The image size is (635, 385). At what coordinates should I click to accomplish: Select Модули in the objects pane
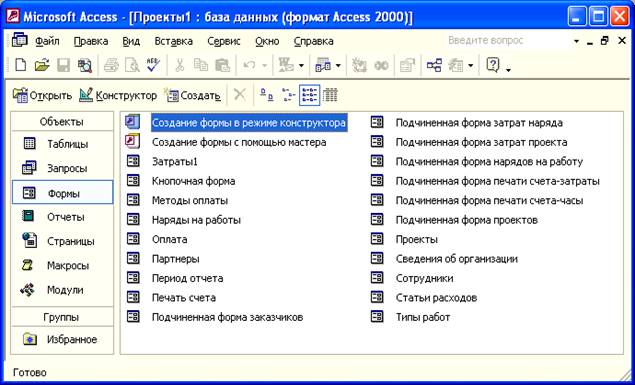click(x=62, y=290)
